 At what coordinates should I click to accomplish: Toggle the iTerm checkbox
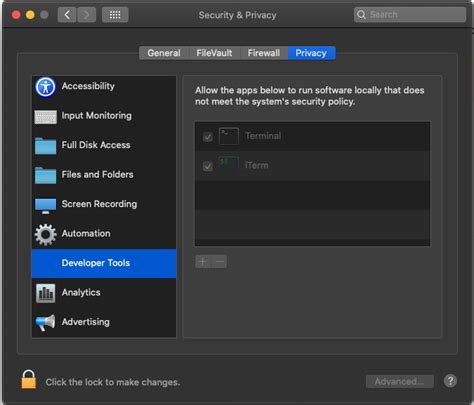[x=208, y=166]
